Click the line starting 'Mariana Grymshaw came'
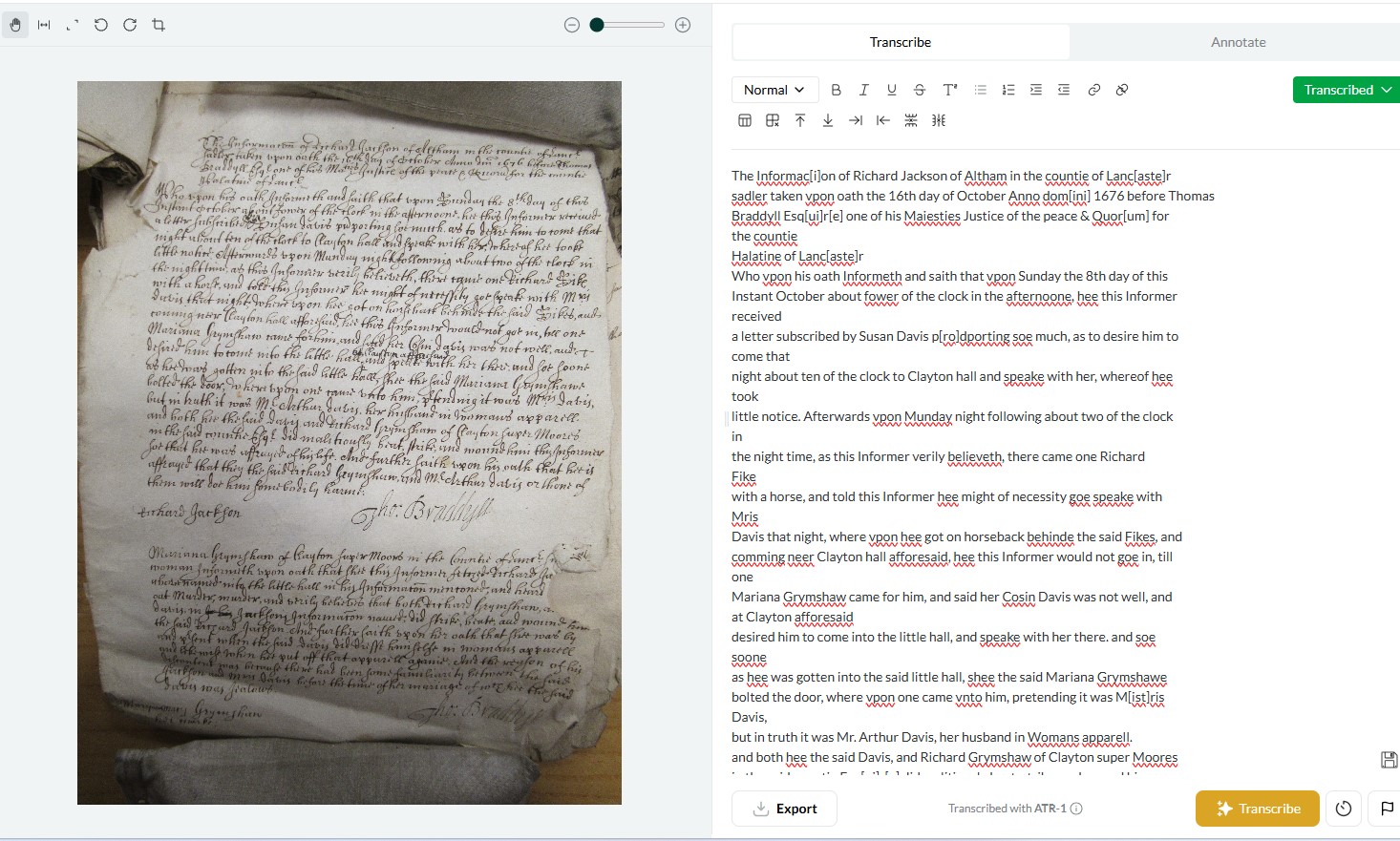Image resolution: width=1400 pixels, height=841 pixels. point(951,597)
